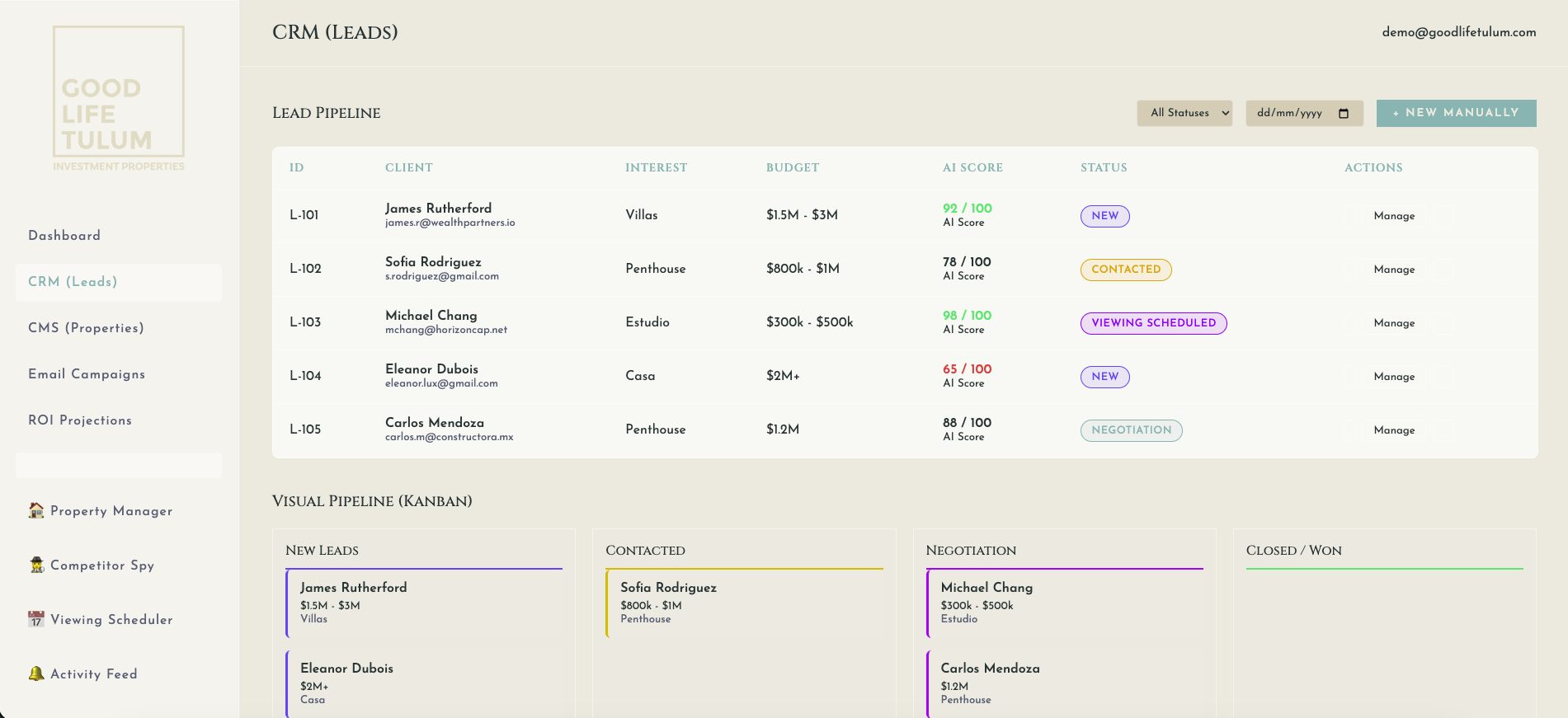Click the Property Manager house icon
This screenshot has height=718, width=1568.
point(36,510)
